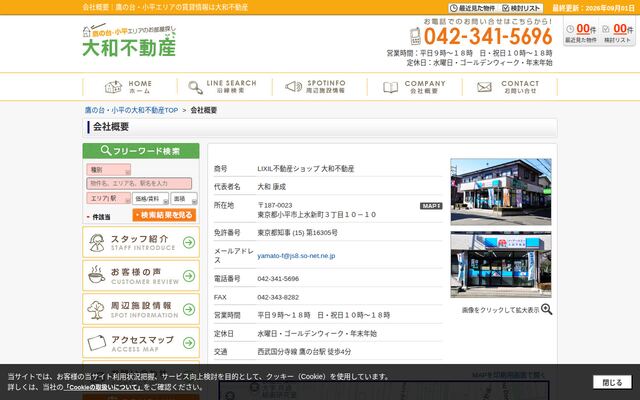Screen dimensions: 640x400
Task: Click arrow icon on スタッフ紹介 banner
Action: [x=189, y=242]
